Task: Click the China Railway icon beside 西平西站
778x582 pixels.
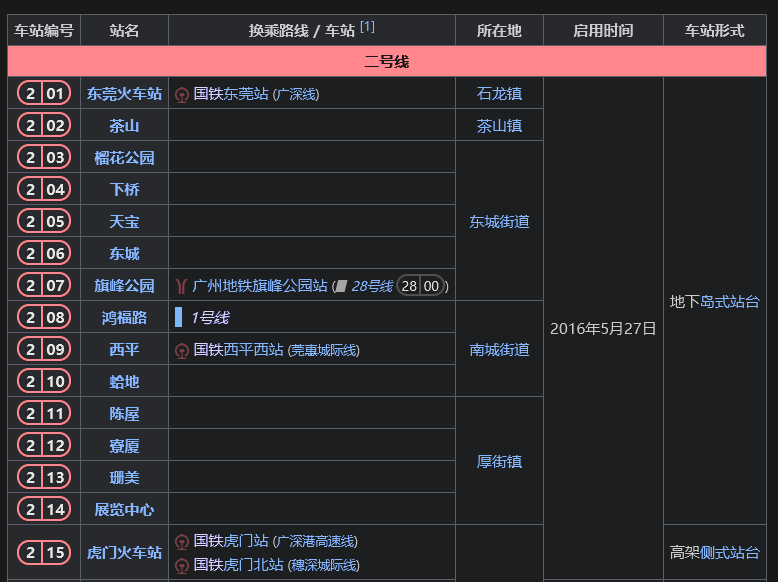Action: pyautogui.click(x=182, y=350)
